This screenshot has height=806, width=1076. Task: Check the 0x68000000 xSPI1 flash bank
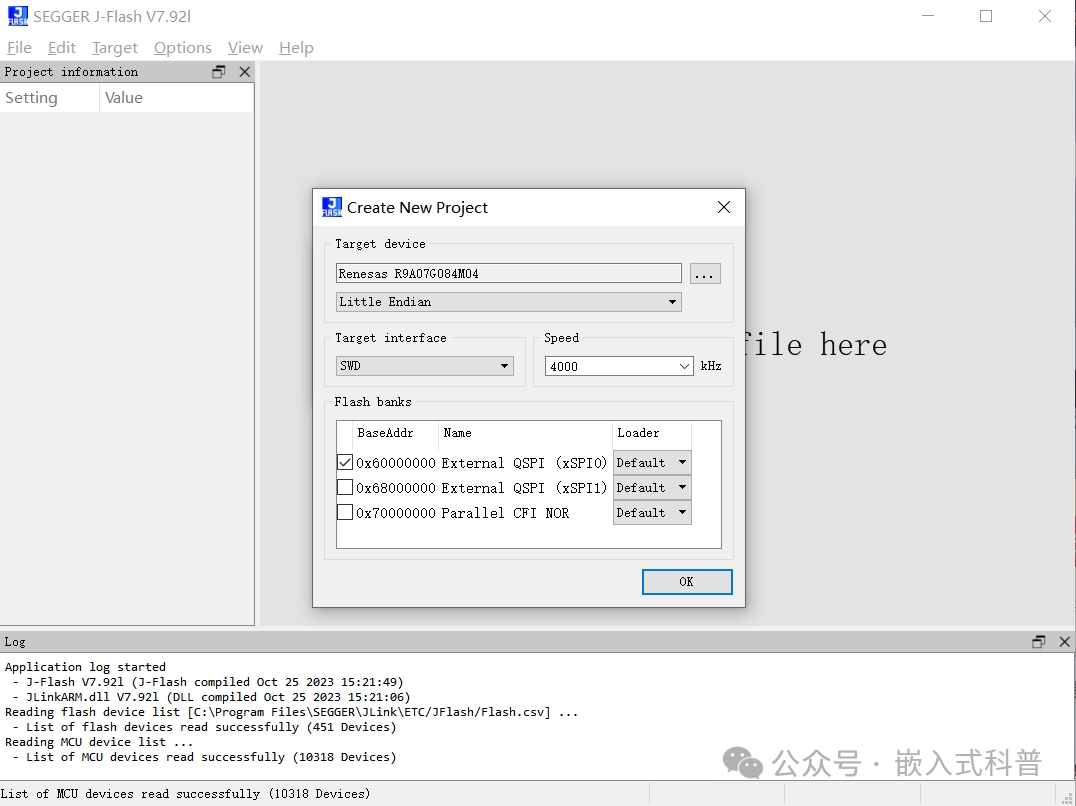point(345,487)
